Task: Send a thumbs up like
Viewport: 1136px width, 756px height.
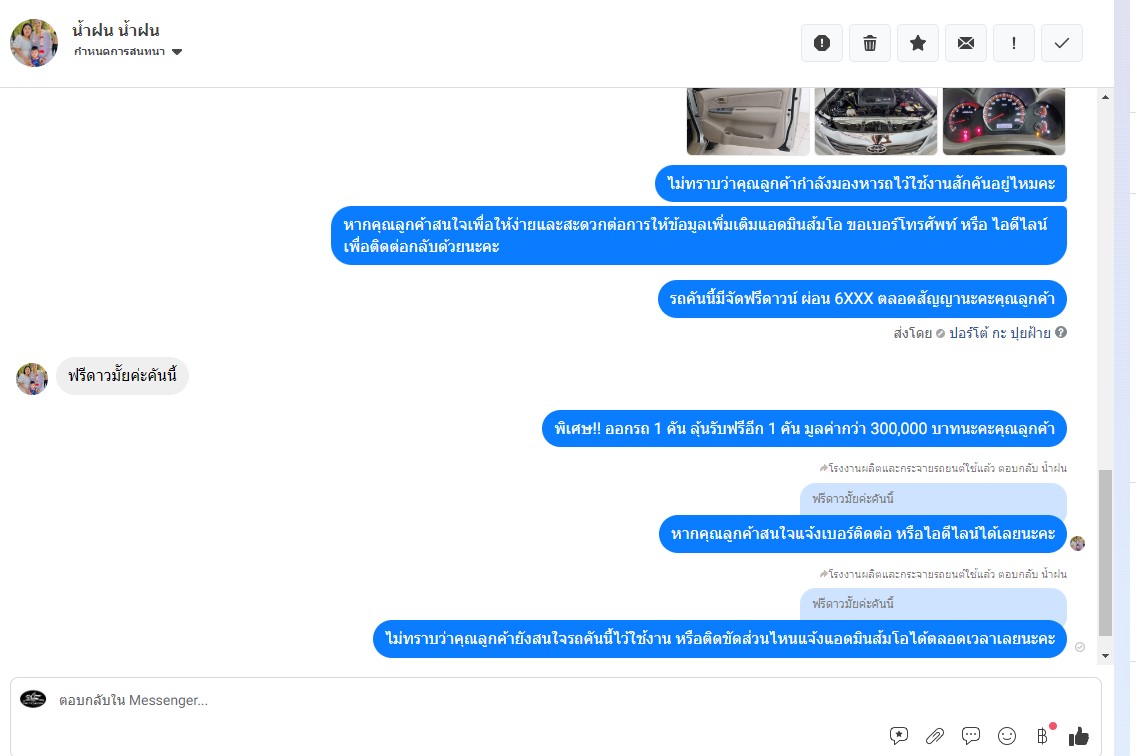Action: coord(1079,736)
